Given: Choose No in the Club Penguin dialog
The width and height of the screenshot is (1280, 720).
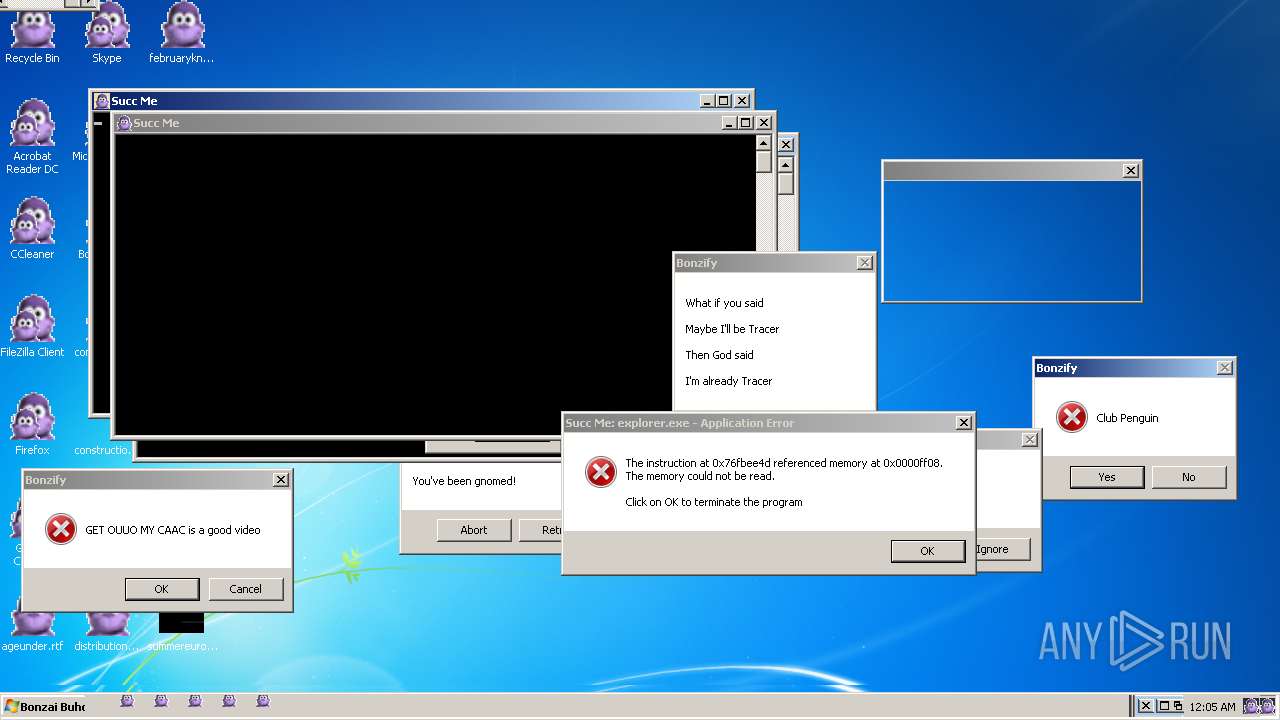Looking at the screenshot, I should [1189, 477].
